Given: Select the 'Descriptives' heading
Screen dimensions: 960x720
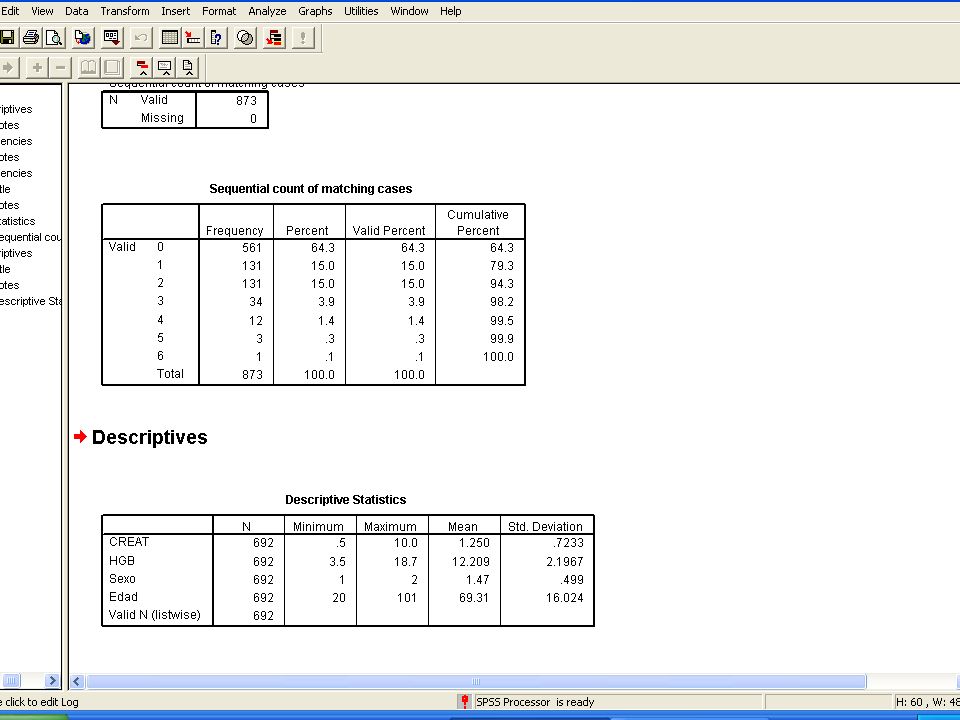Looking at the screenshot, I should 149,437.
